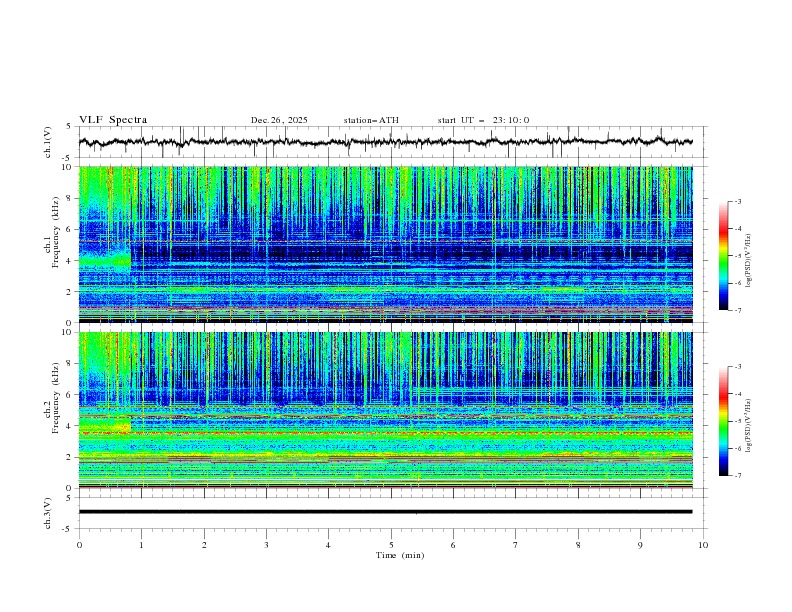Click the "8" kHz tick of the ch.2 spectrogram
This screenshot has width=792, height=612.
[71, 364]
